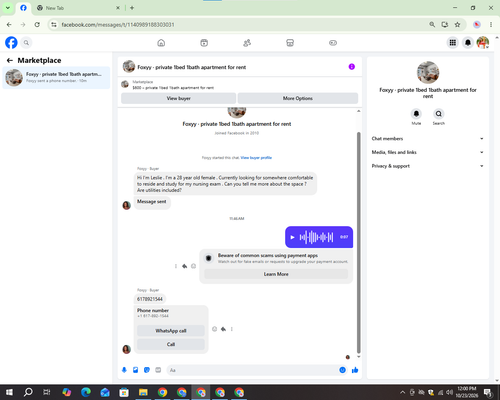The width and height of the screenshot is (500, 400).
Task: Click the chat scrollbar
Action: coord(359,242)
